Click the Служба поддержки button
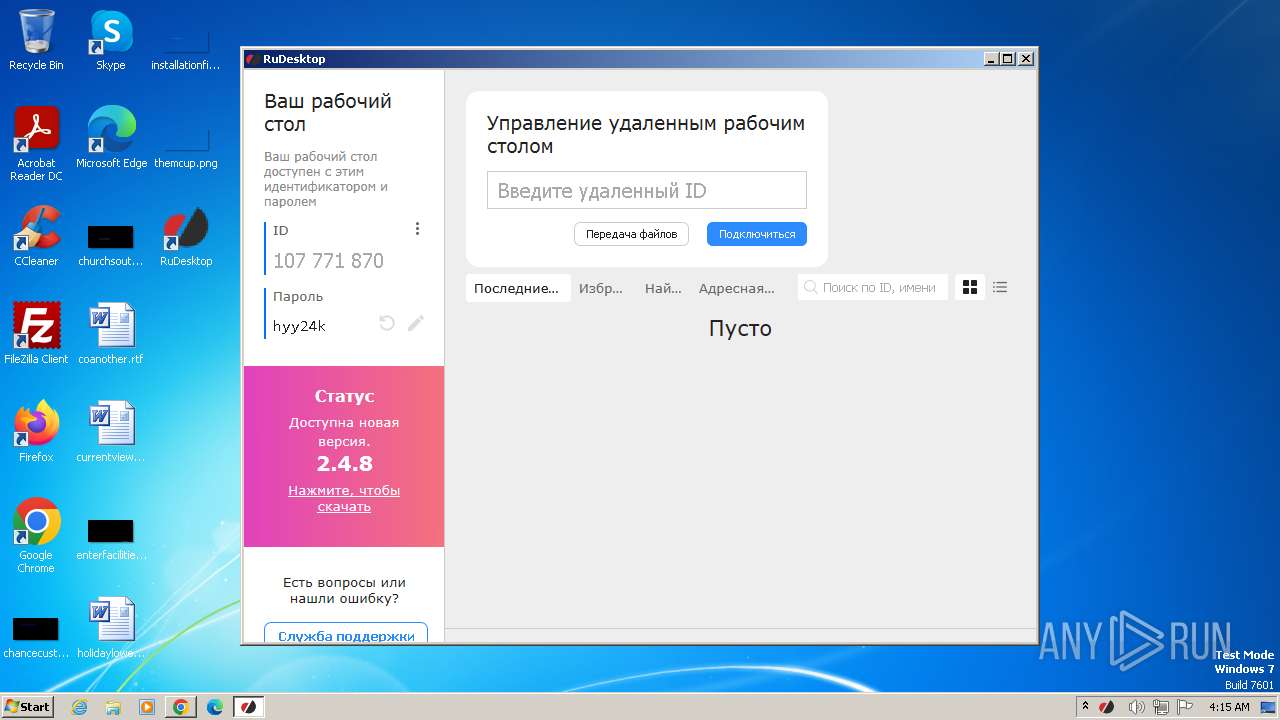1280x720 pixels. [346, 635]
